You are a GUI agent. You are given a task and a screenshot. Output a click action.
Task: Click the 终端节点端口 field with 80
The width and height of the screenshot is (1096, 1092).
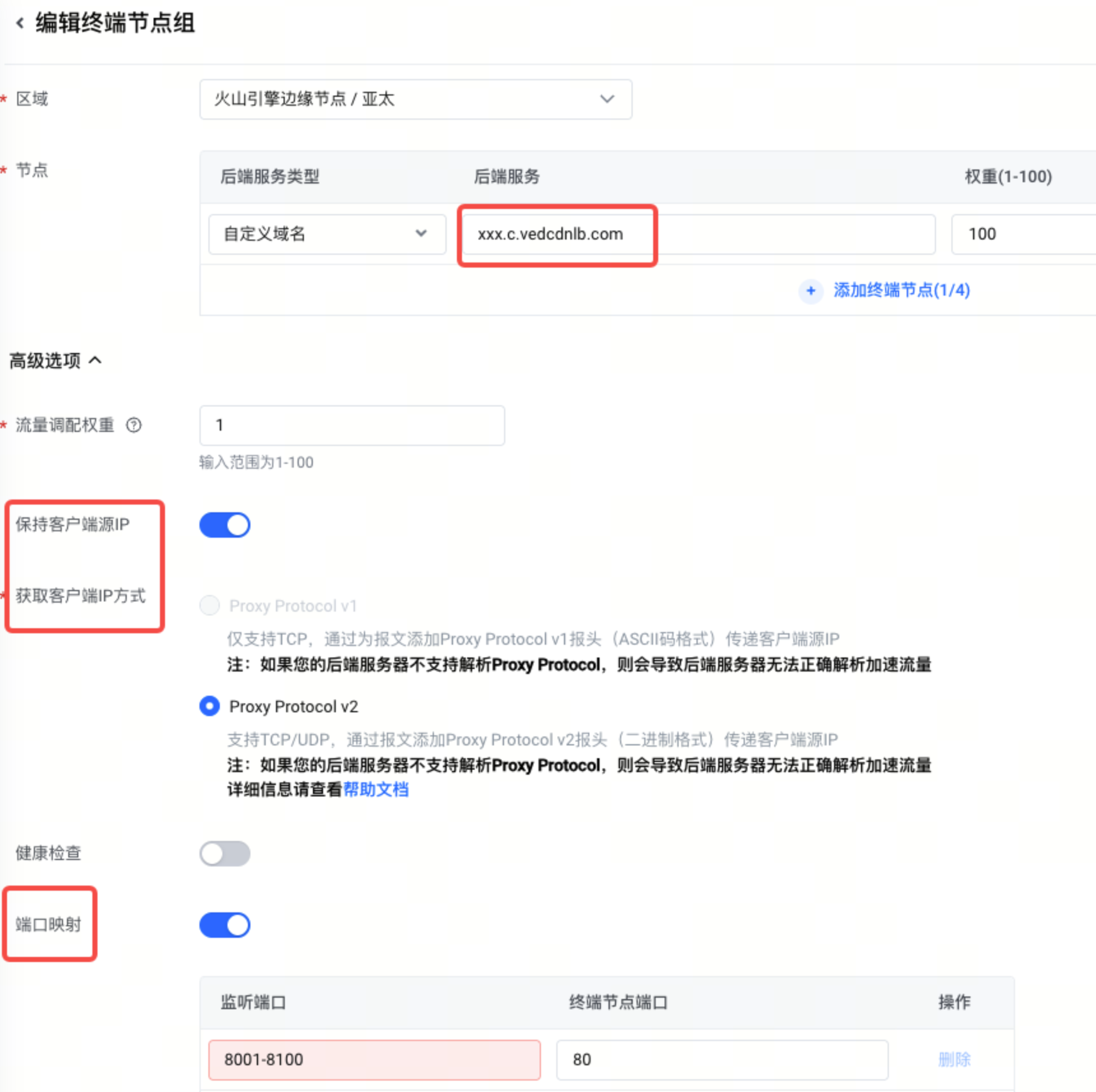coord(722,1060)
